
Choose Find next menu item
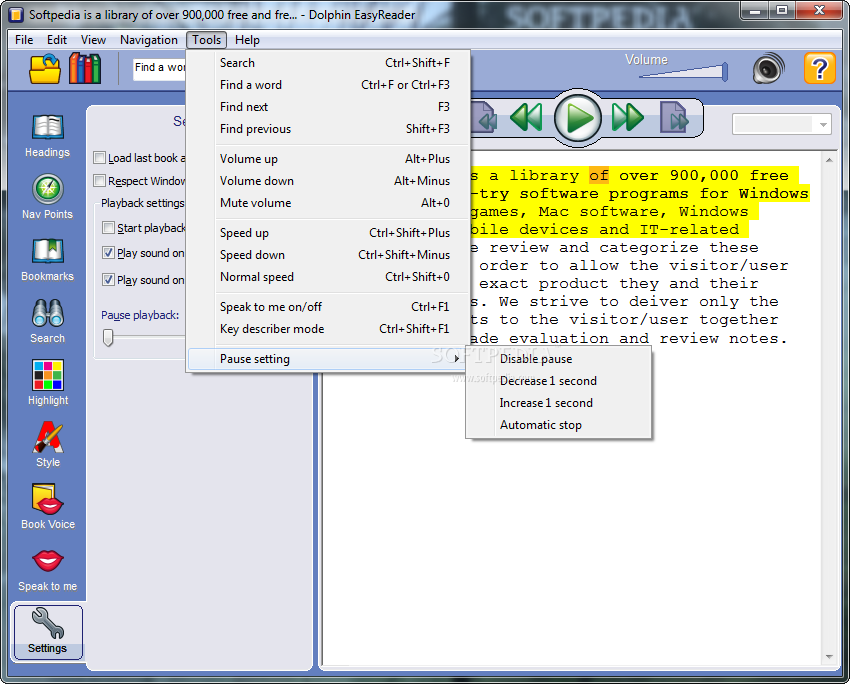tap(327, 107)
